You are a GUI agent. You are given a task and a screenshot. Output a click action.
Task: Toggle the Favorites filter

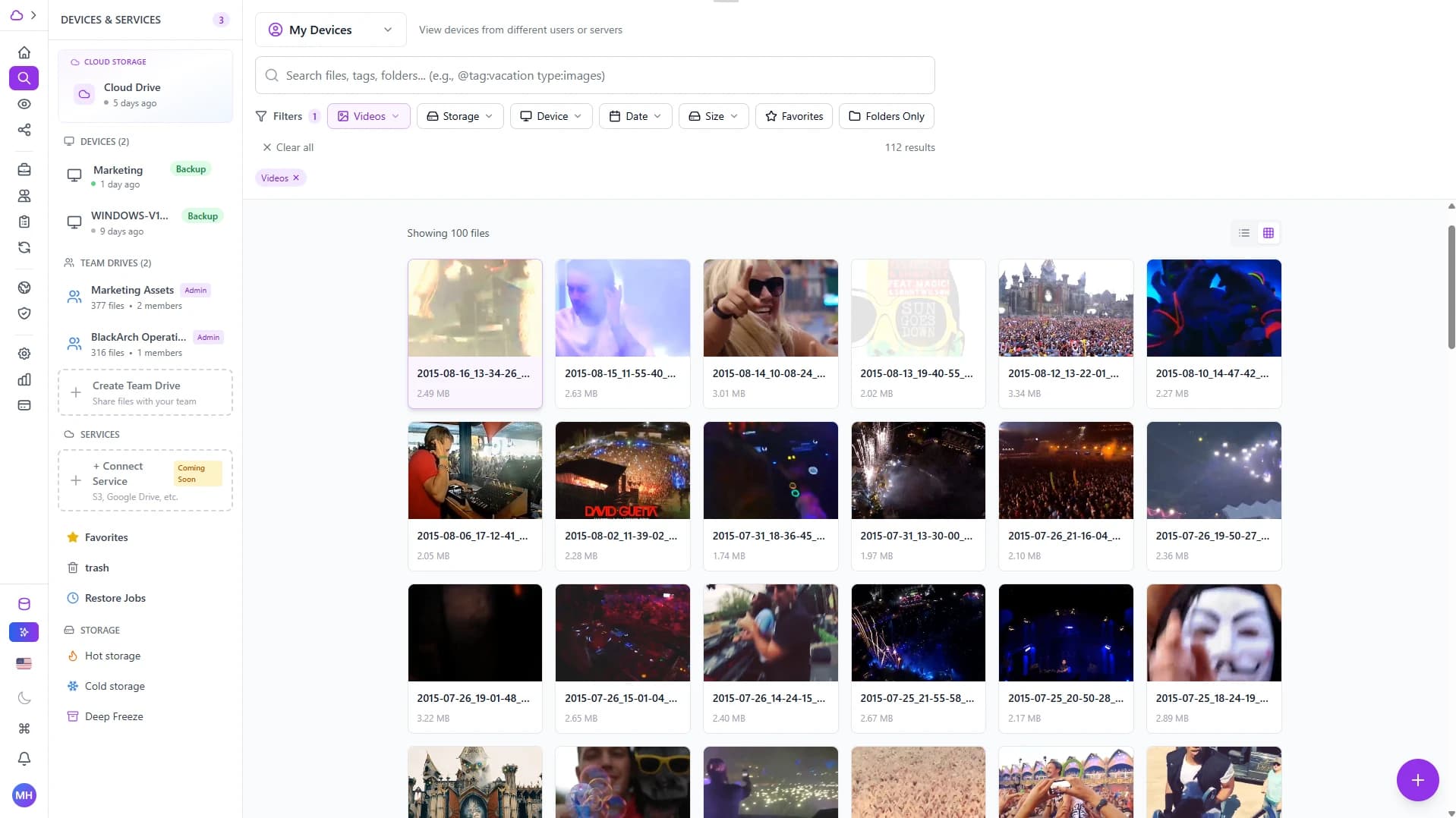point(793,116)
